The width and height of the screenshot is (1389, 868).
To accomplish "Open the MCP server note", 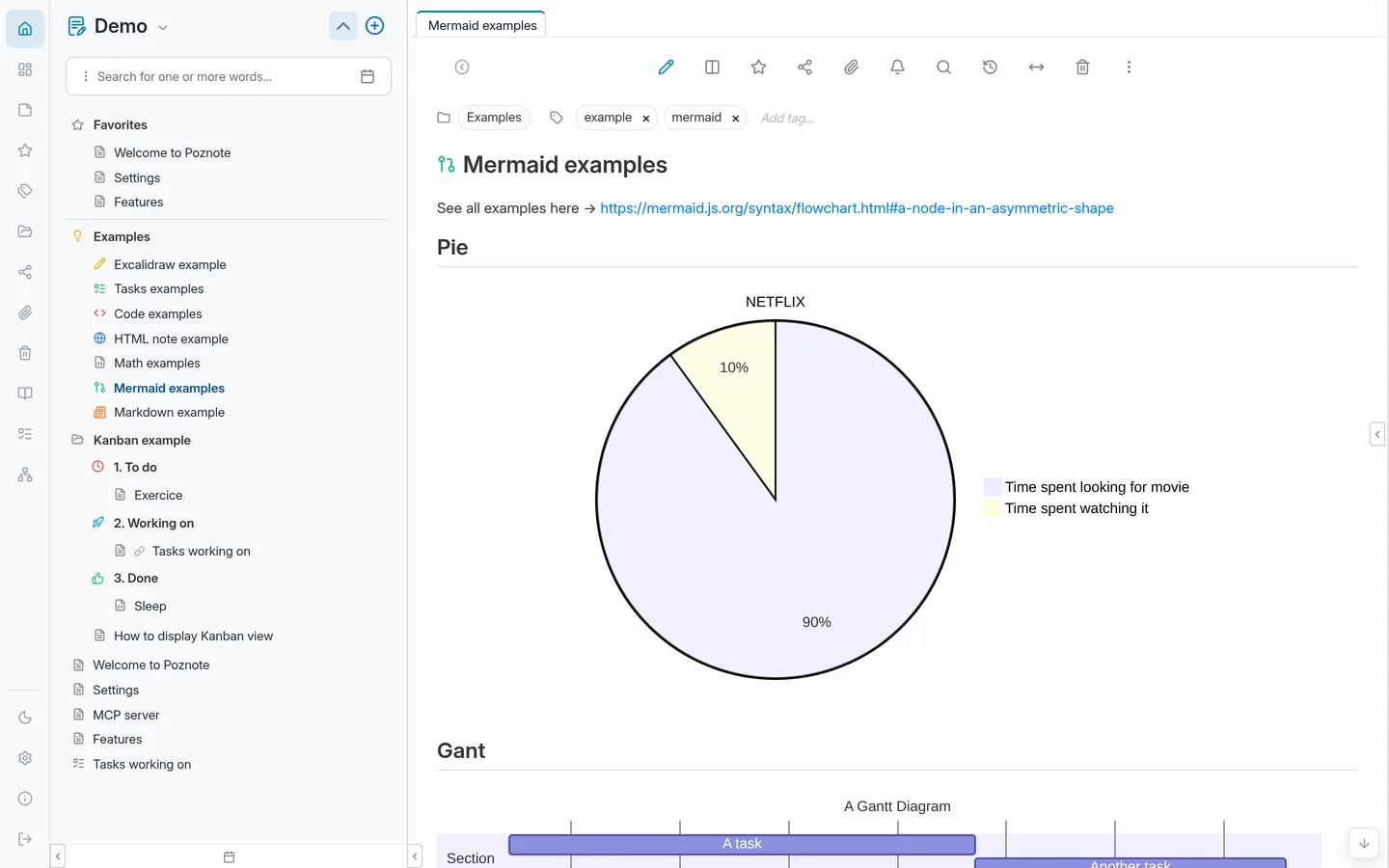I will [x=126, y=715].
